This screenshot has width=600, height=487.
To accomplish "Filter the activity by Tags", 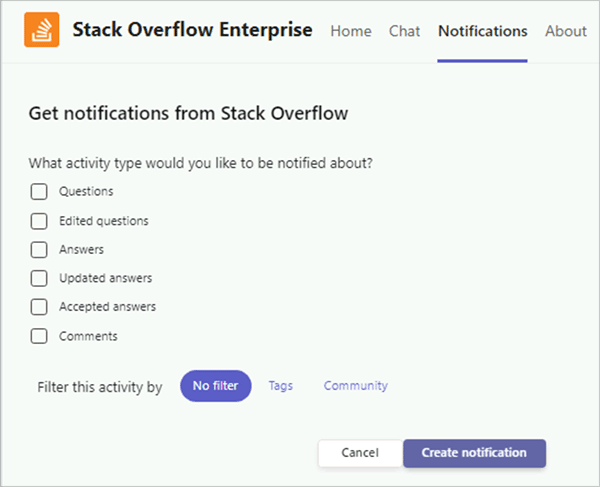I will pos(280,386).
